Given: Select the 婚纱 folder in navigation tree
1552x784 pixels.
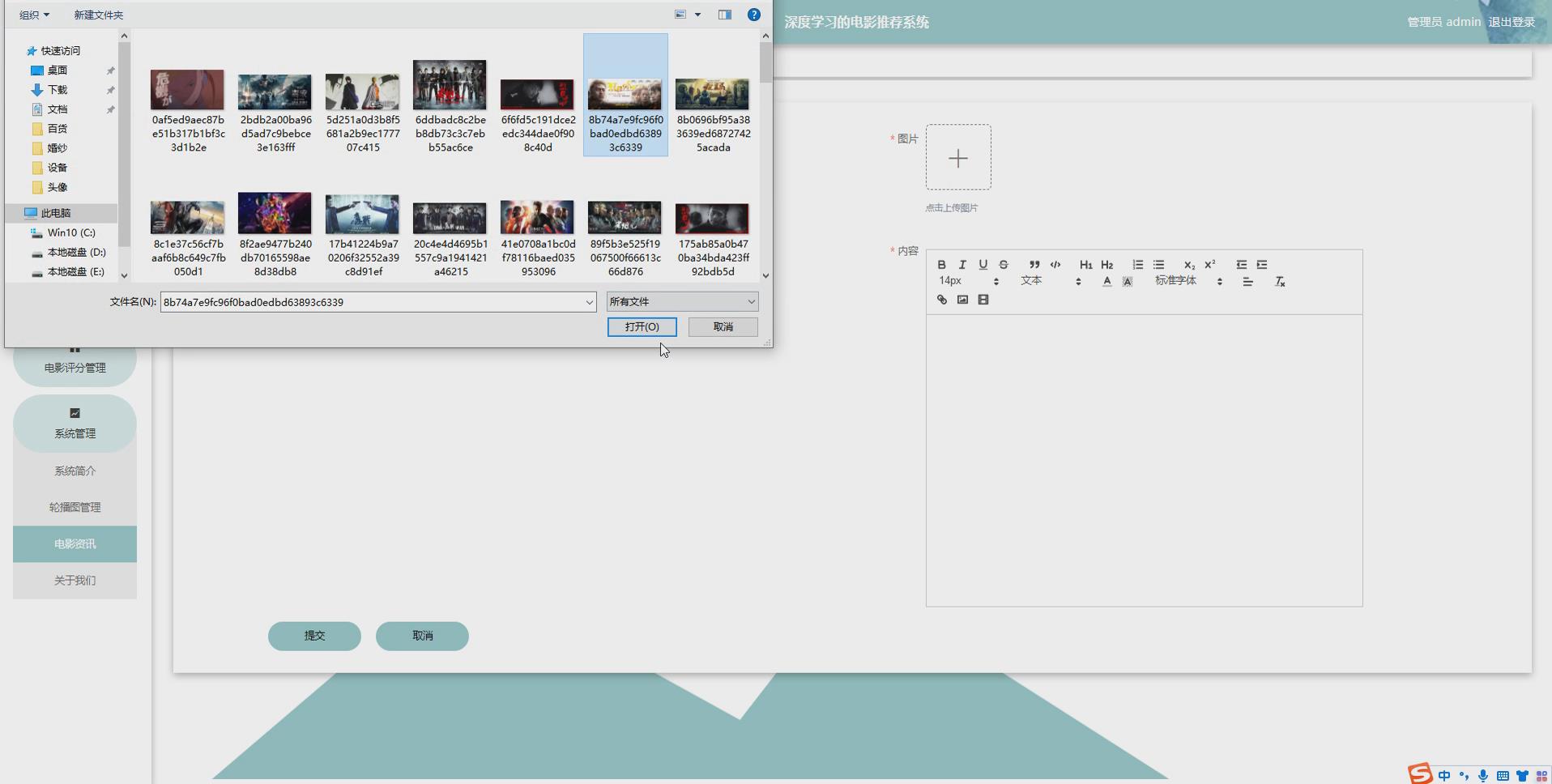Looking at the screenshot, I should pyautogui.click(x=57, y=148).
